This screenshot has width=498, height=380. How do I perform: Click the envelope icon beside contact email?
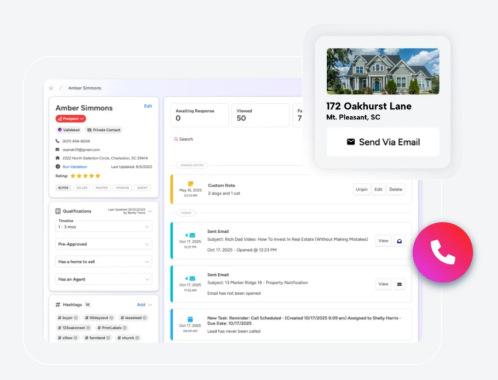57,150
